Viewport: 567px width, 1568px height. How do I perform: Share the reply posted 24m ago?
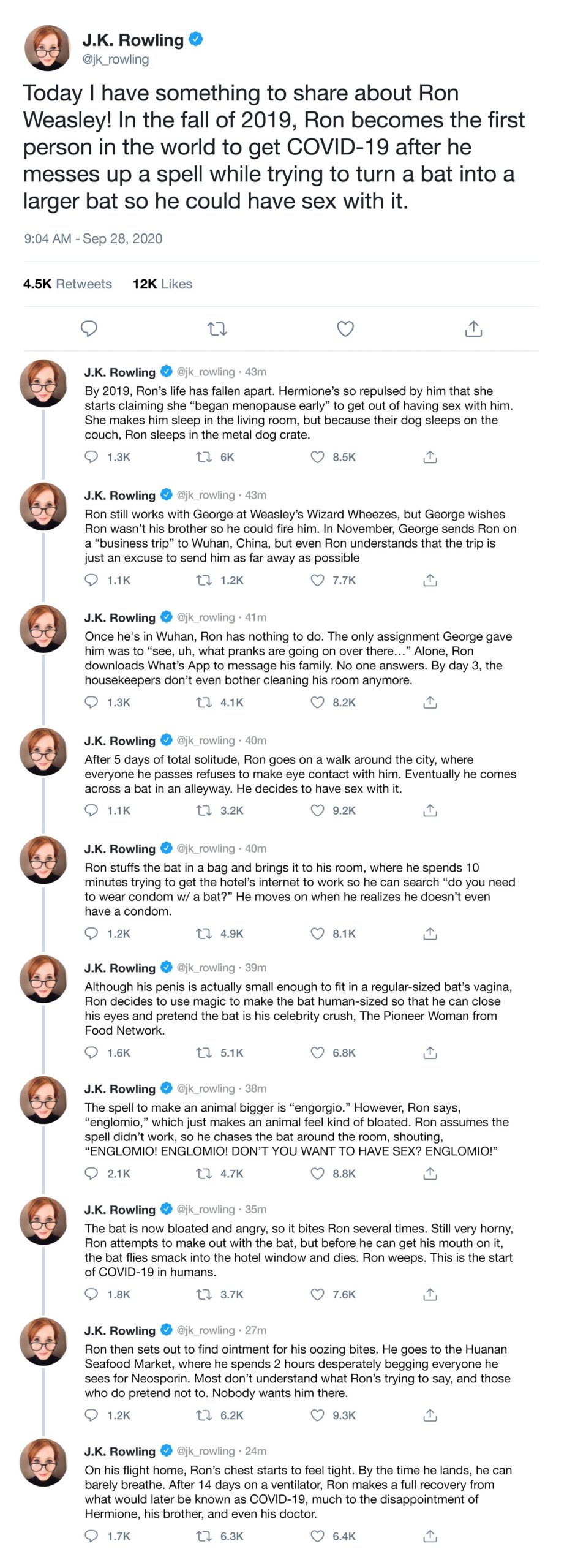(430, 1536)
